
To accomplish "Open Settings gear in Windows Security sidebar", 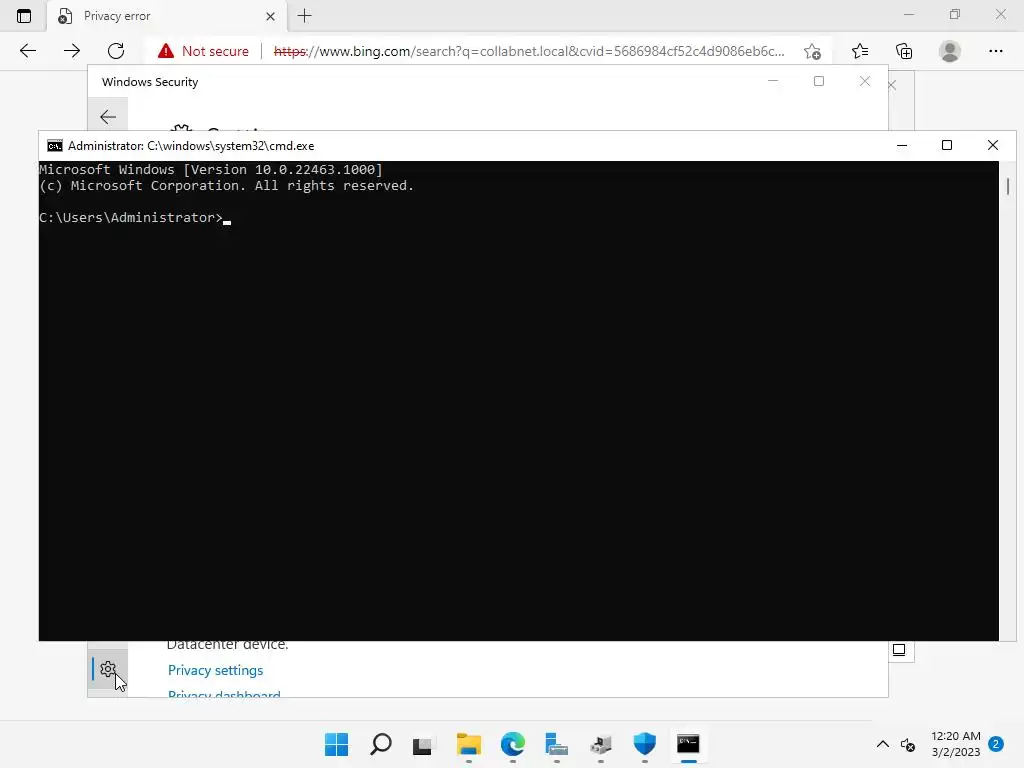I will 108,669.
